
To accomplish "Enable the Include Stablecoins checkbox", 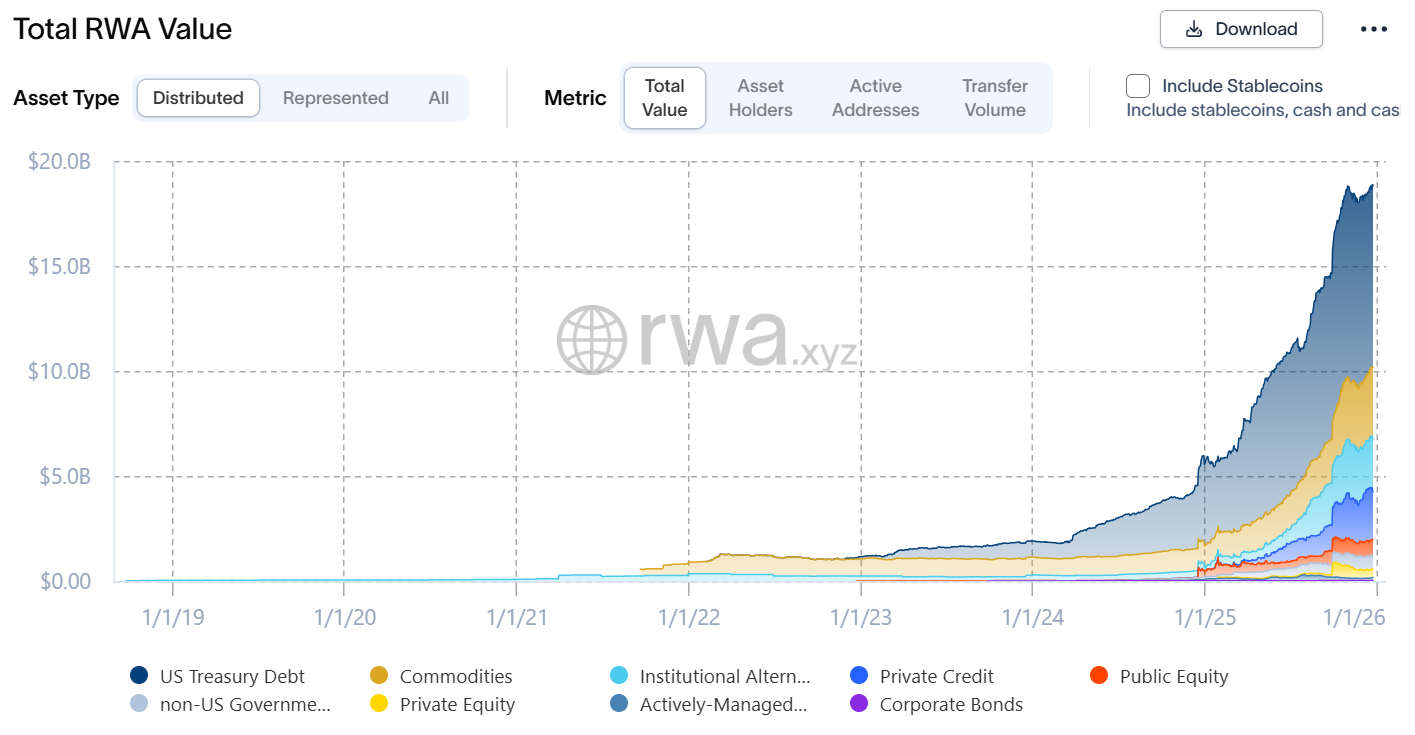I will (1138, 86).
